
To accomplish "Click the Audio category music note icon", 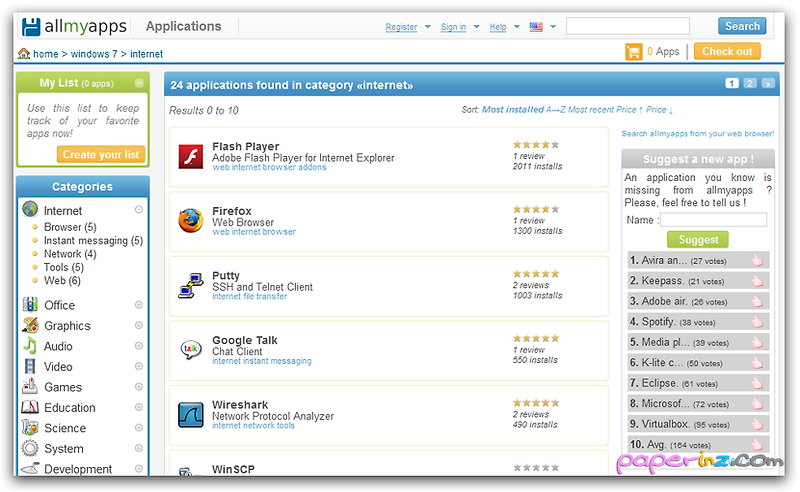I will [x=30, y=346].
